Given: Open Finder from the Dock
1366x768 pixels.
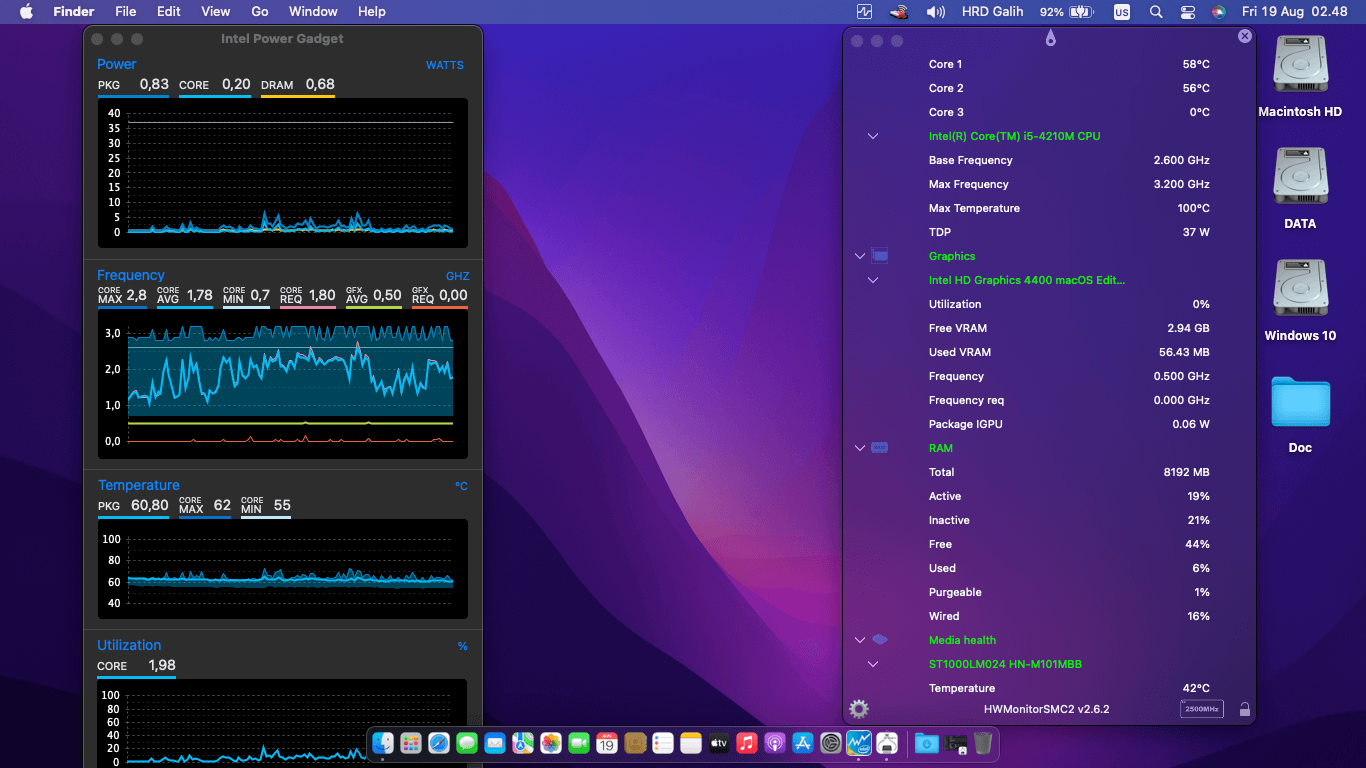Looking at the screenshot, I should 383,743.
